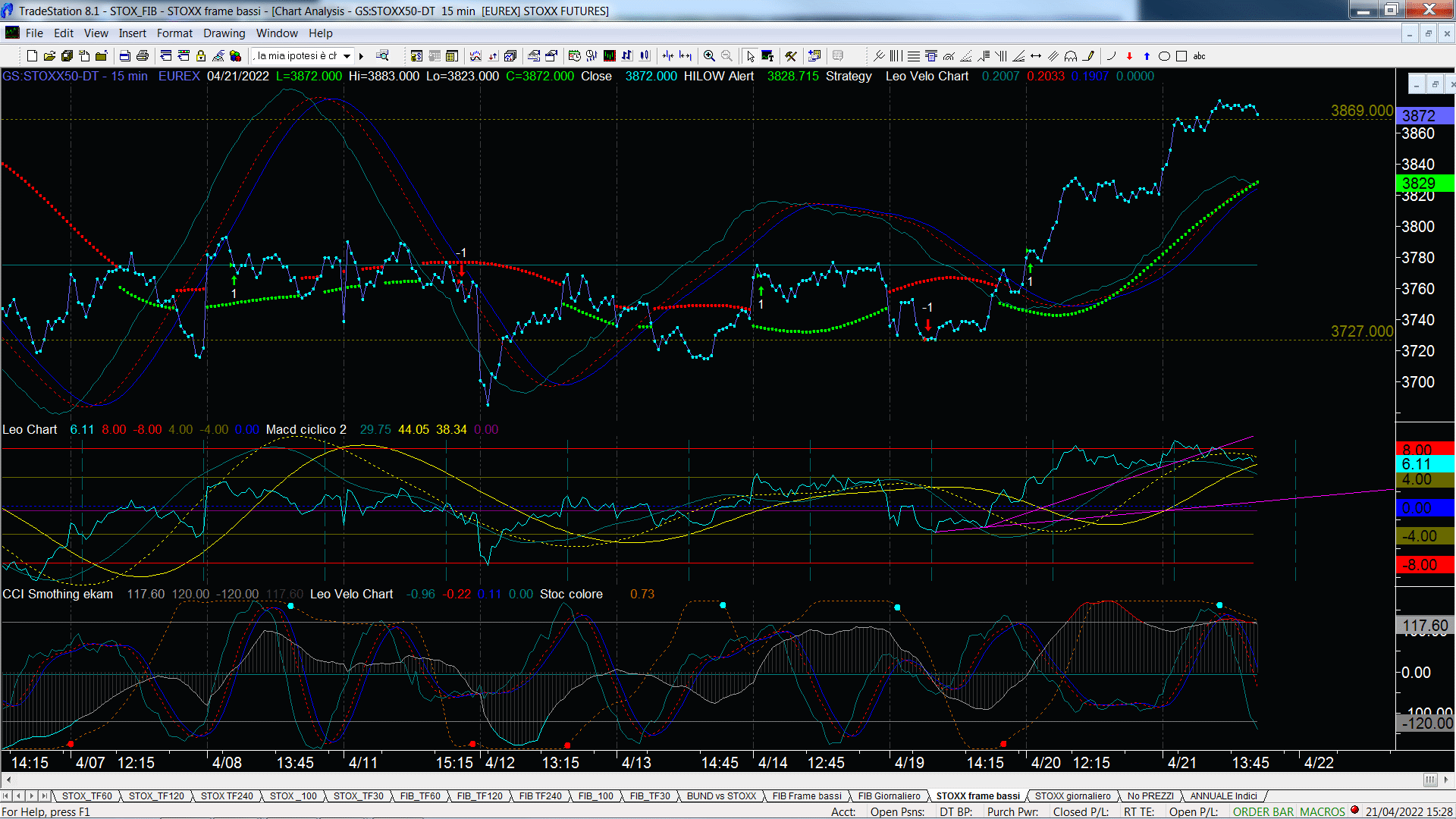Open the Insert menu
Image resolution: width=1456 pixels, height=819 pixels.
(x=132, y=33)
